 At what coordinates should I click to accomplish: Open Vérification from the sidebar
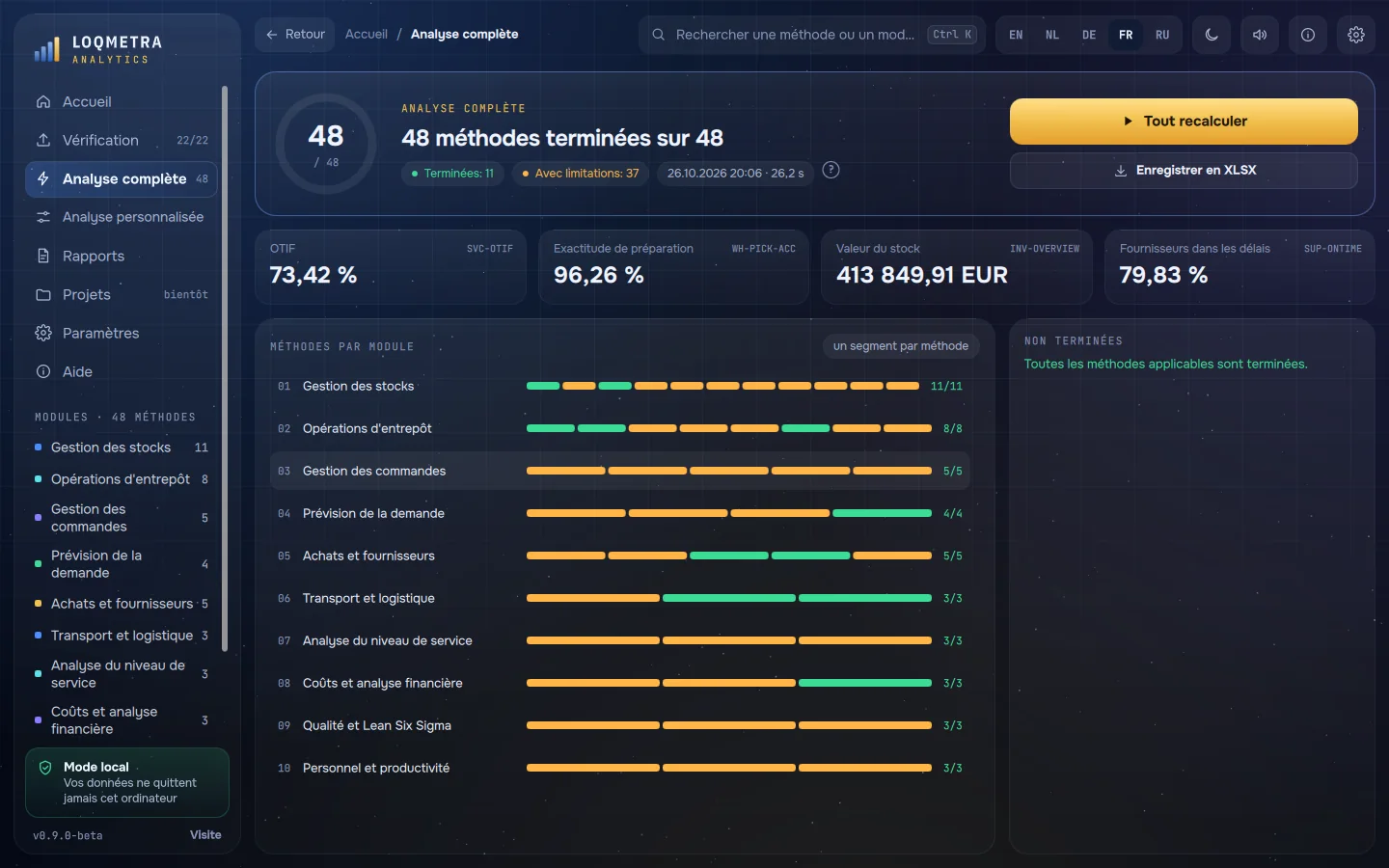click(x=122, y=140)
